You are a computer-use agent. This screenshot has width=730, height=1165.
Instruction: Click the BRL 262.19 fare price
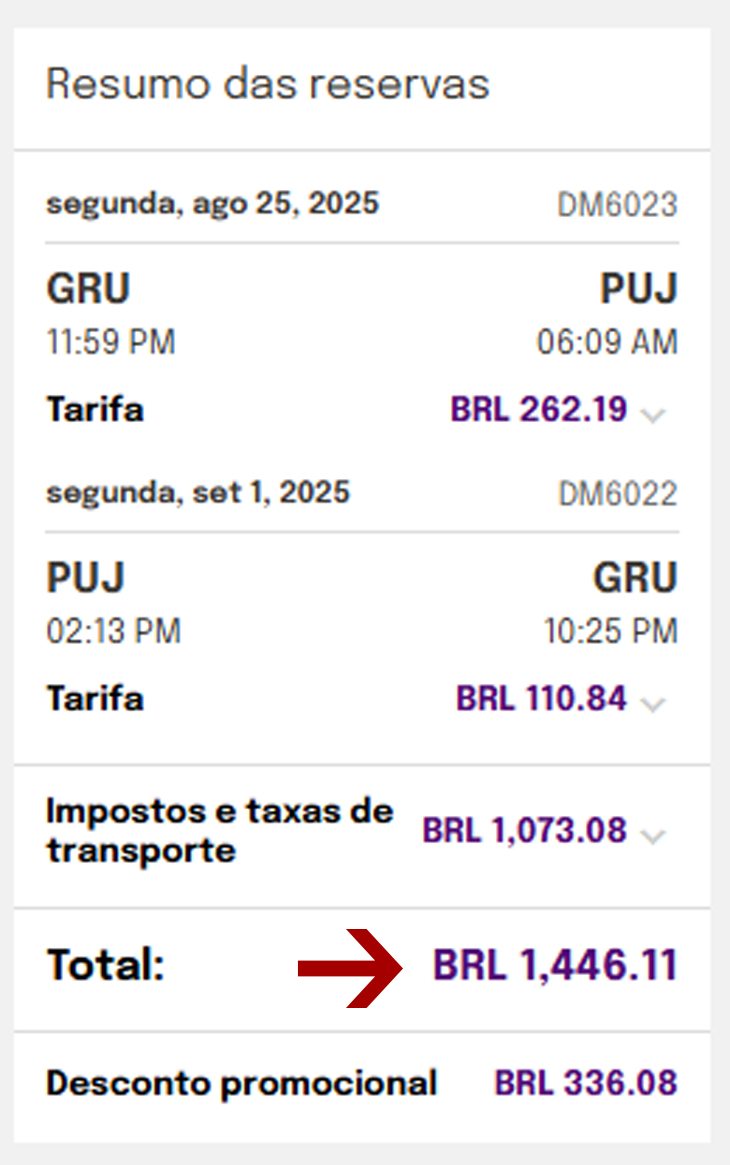[539, 409]
